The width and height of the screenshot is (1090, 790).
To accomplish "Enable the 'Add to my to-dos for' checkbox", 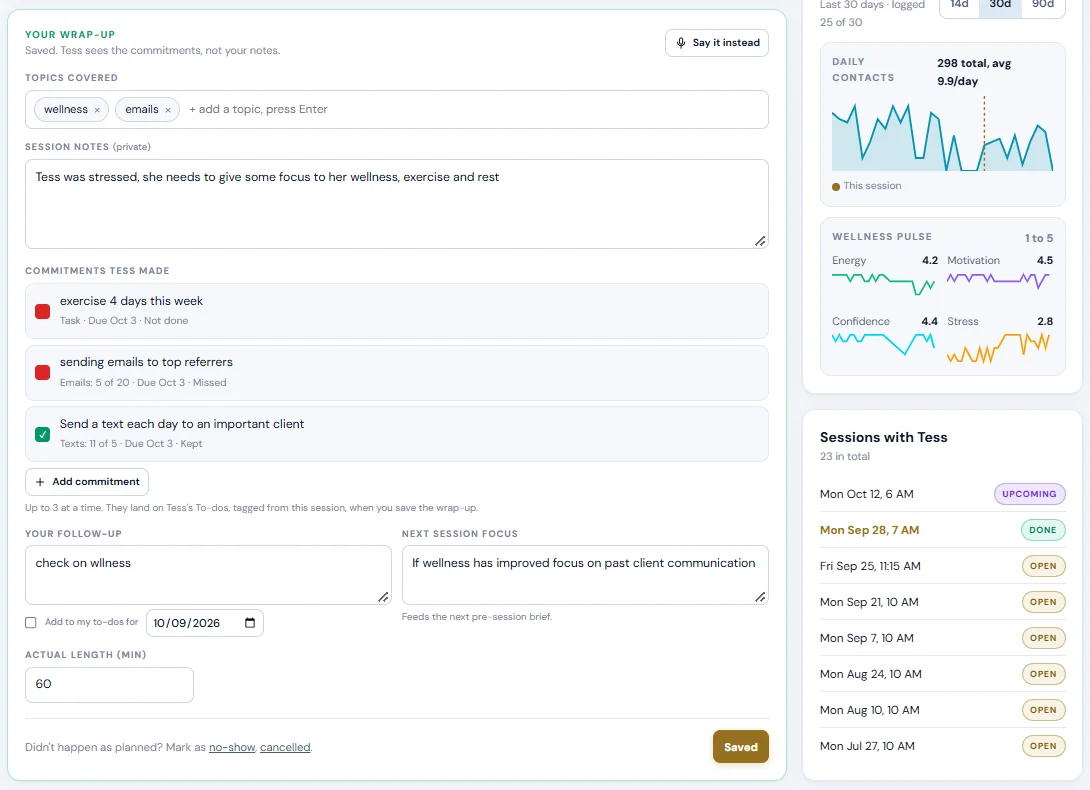I will point(31,622).
